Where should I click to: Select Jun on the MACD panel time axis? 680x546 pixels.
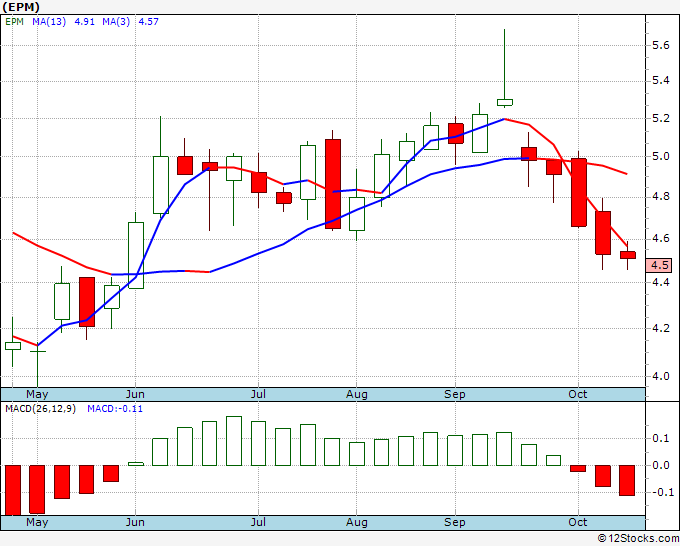click(x=135, y=522)
